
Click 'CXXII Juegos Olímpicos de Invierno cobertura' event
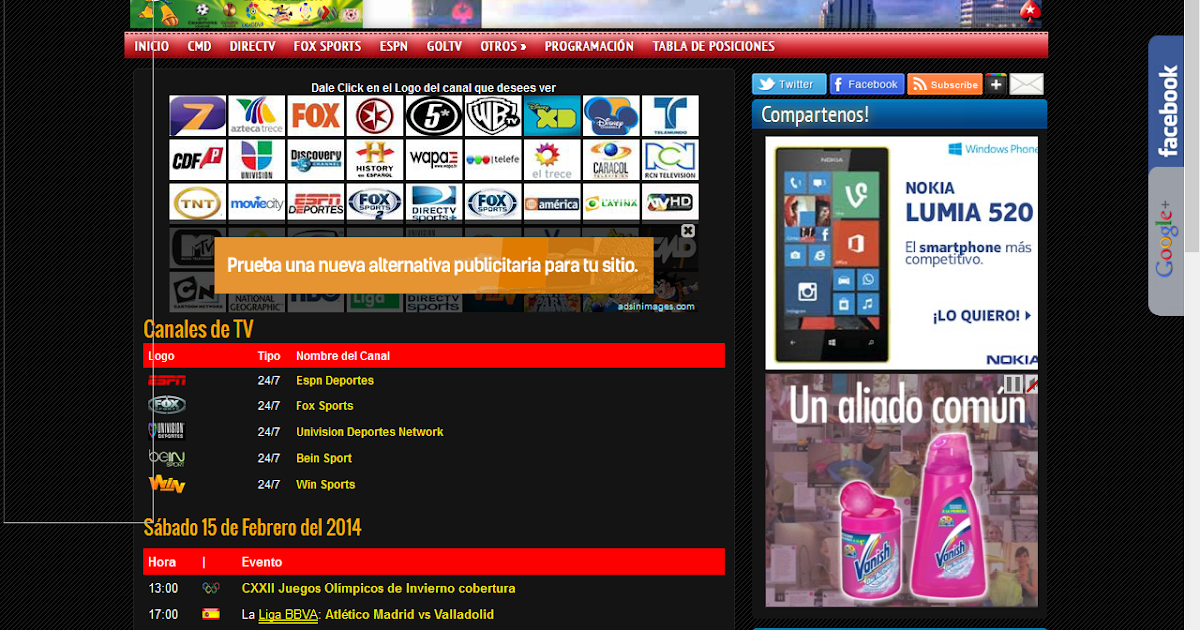tap(378, 588)
